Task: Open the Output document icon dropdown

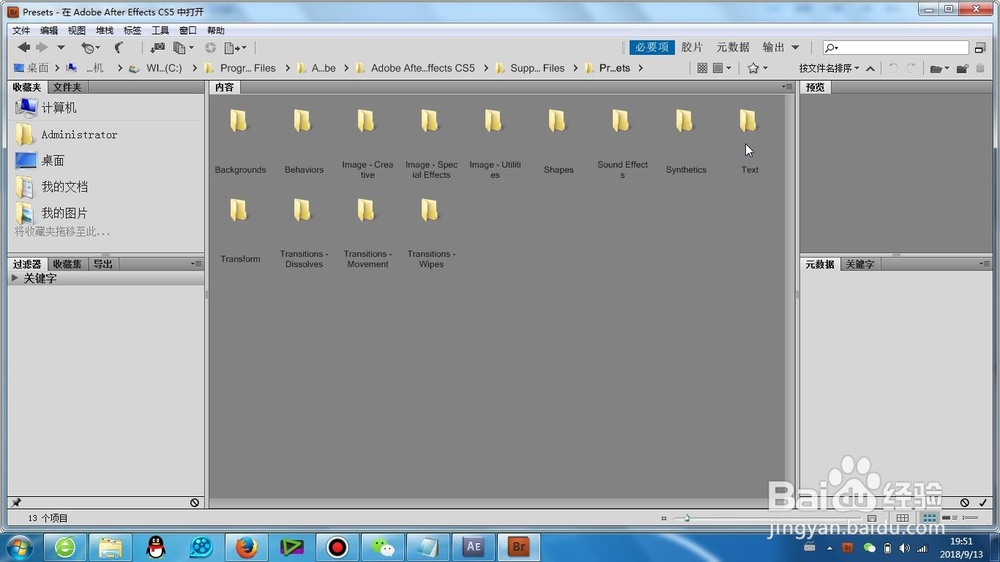Action: tap(235, 48)
